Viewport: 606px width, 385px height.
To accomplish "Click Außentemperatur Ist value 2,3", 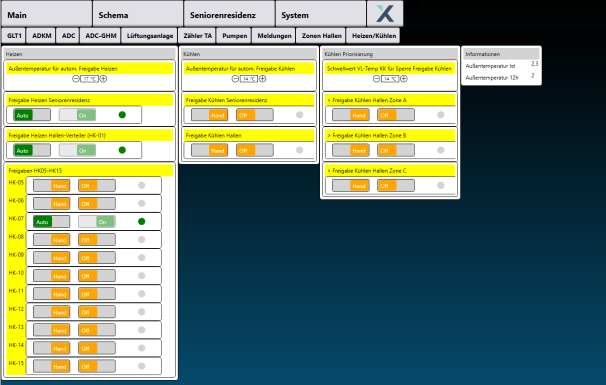I will coord(535,64).
